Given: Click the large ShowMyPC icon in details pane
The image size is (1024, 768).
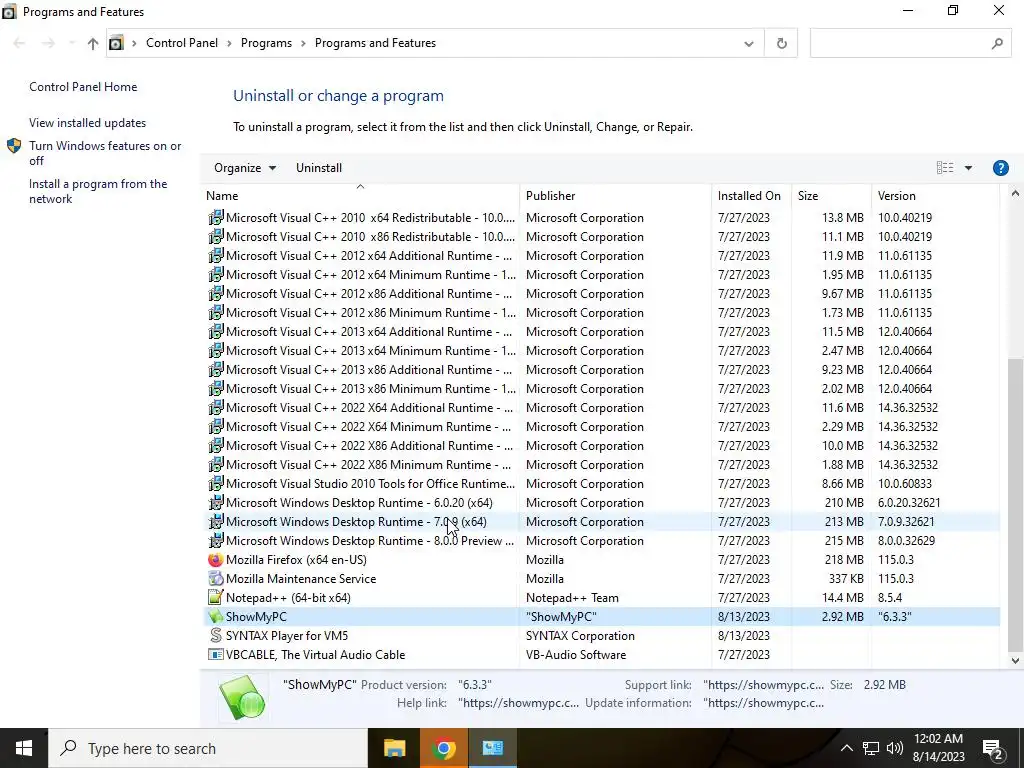Looking at the screenshot, I should pyautogui.click(x=243, y=697).
